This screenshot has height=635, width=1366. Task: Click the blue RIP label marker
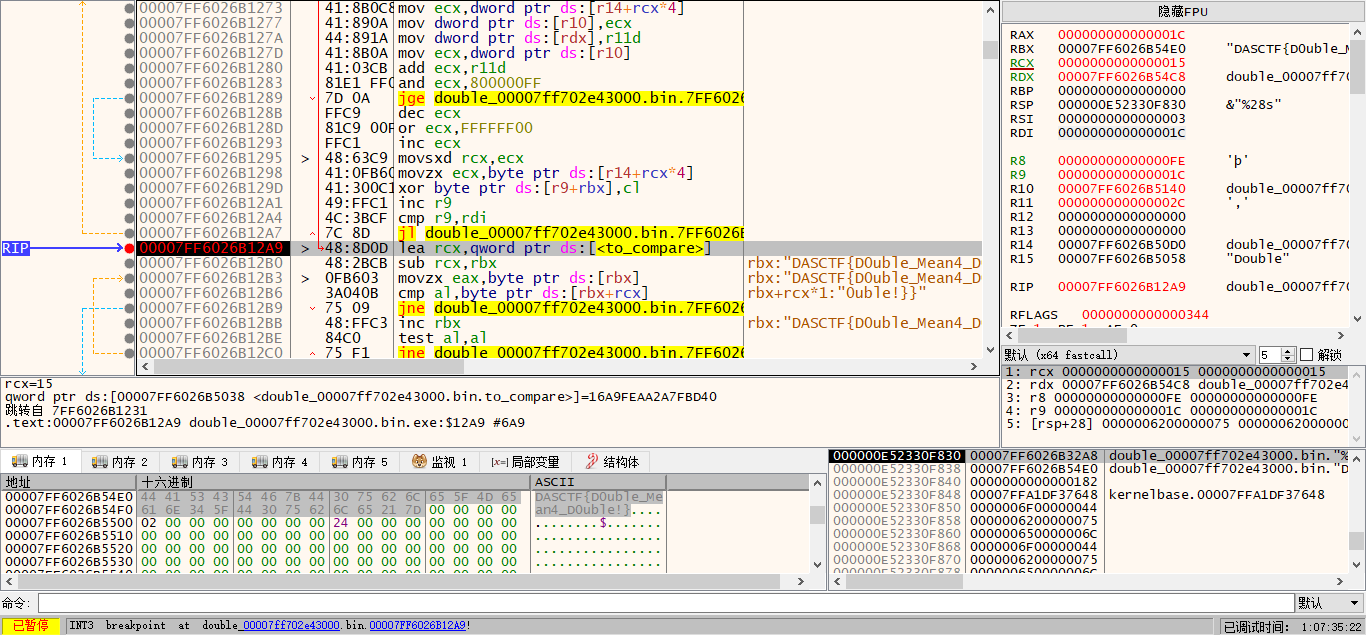click(x=15, y=248)
